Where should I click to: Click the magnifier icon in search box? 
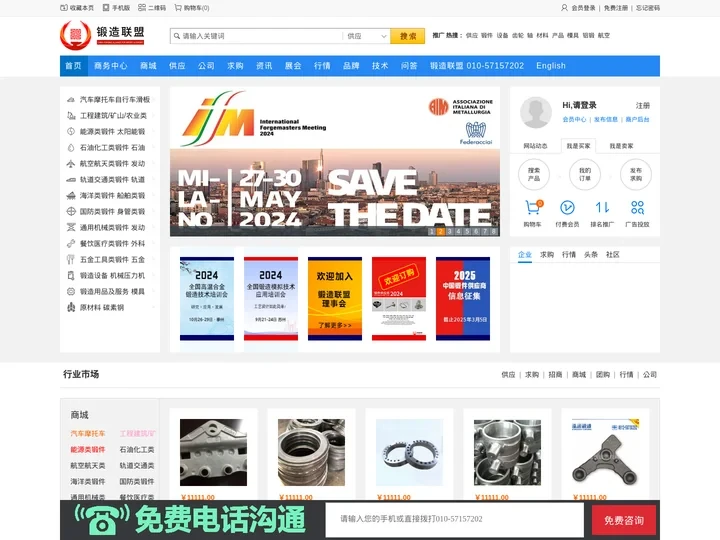click(x=177, y=36)
